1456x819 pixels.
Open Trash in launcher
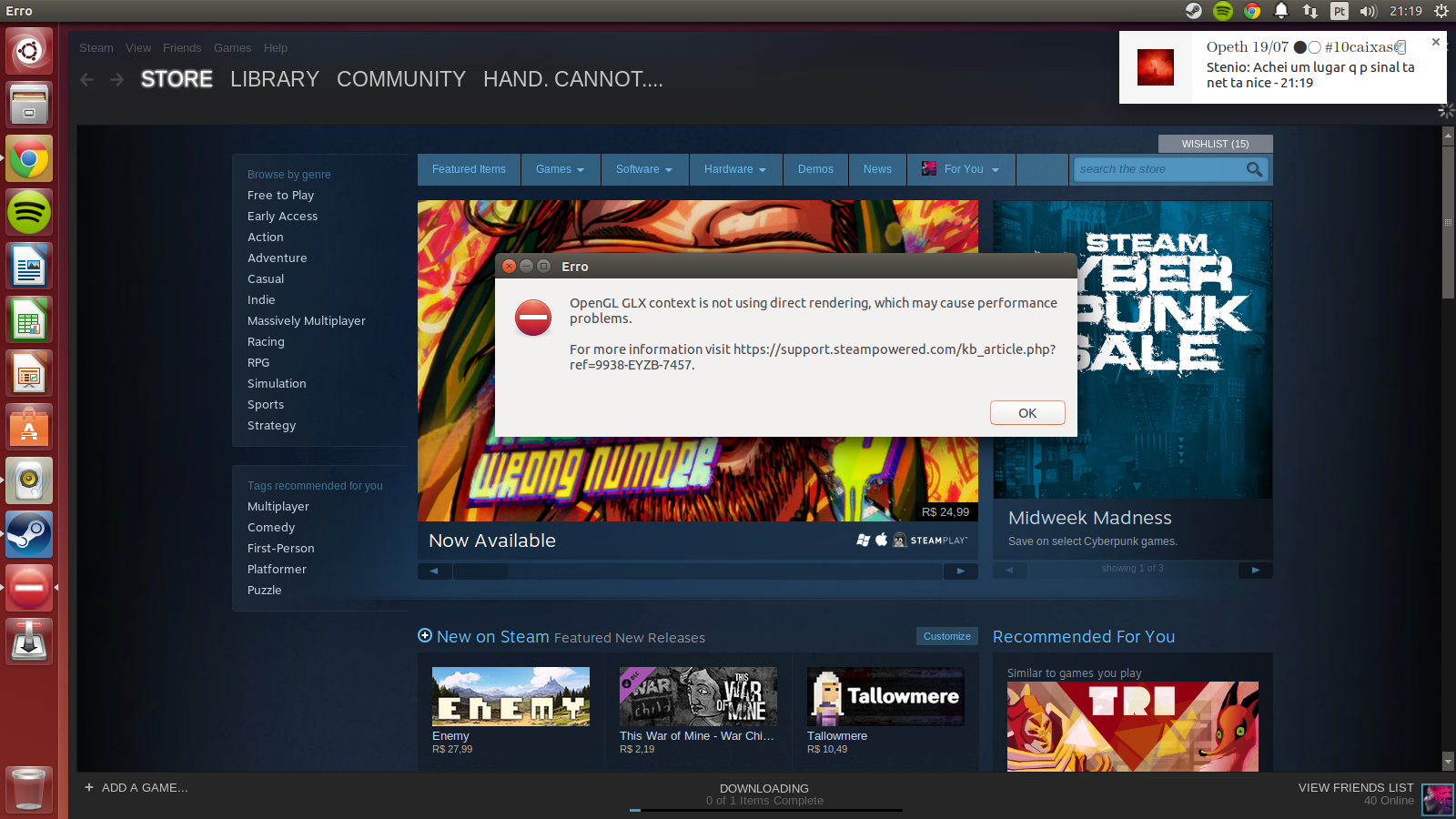(x=29, y=788)
